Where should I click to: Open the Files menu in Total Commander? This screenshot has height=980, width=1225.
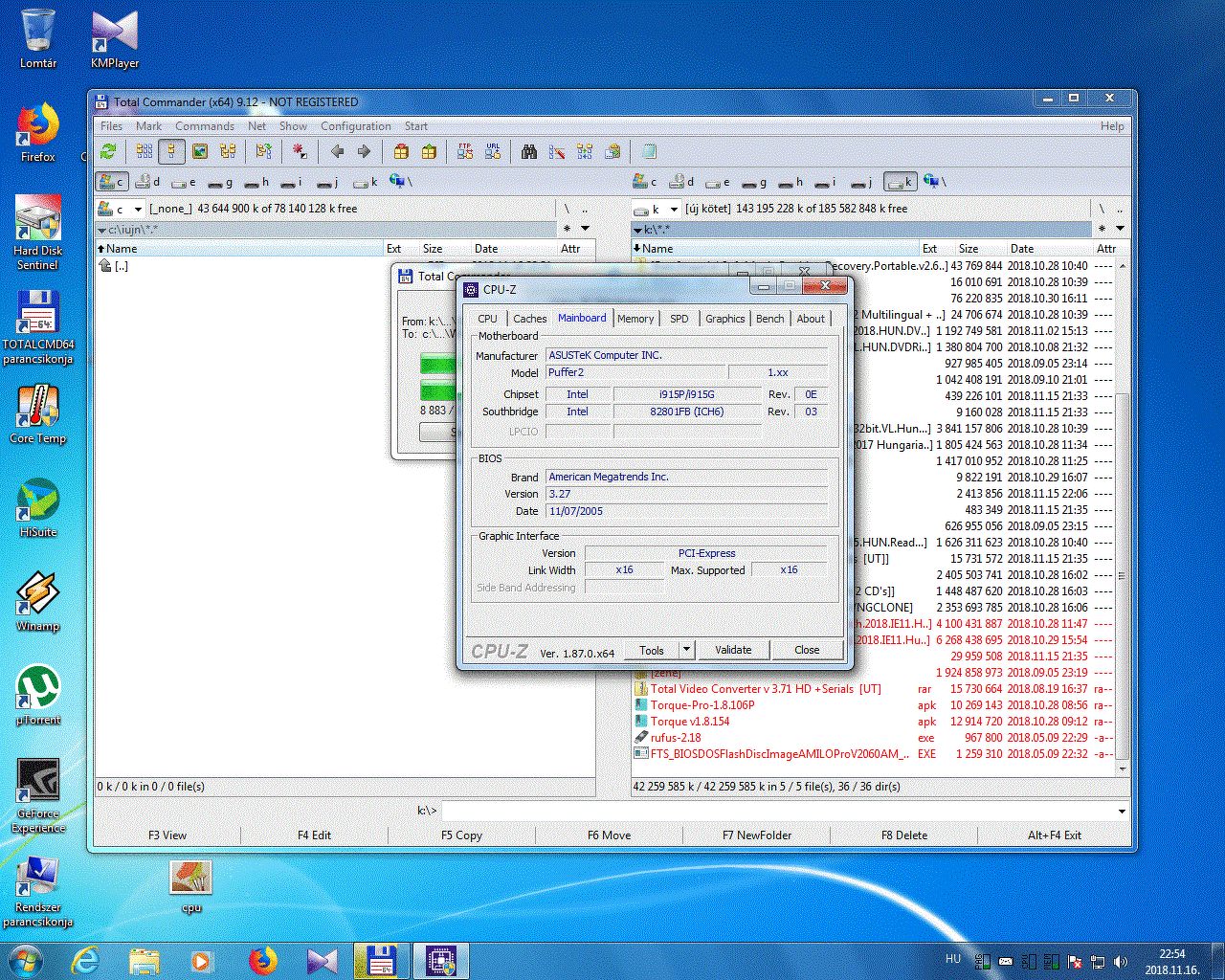click(x=112, y=126)
